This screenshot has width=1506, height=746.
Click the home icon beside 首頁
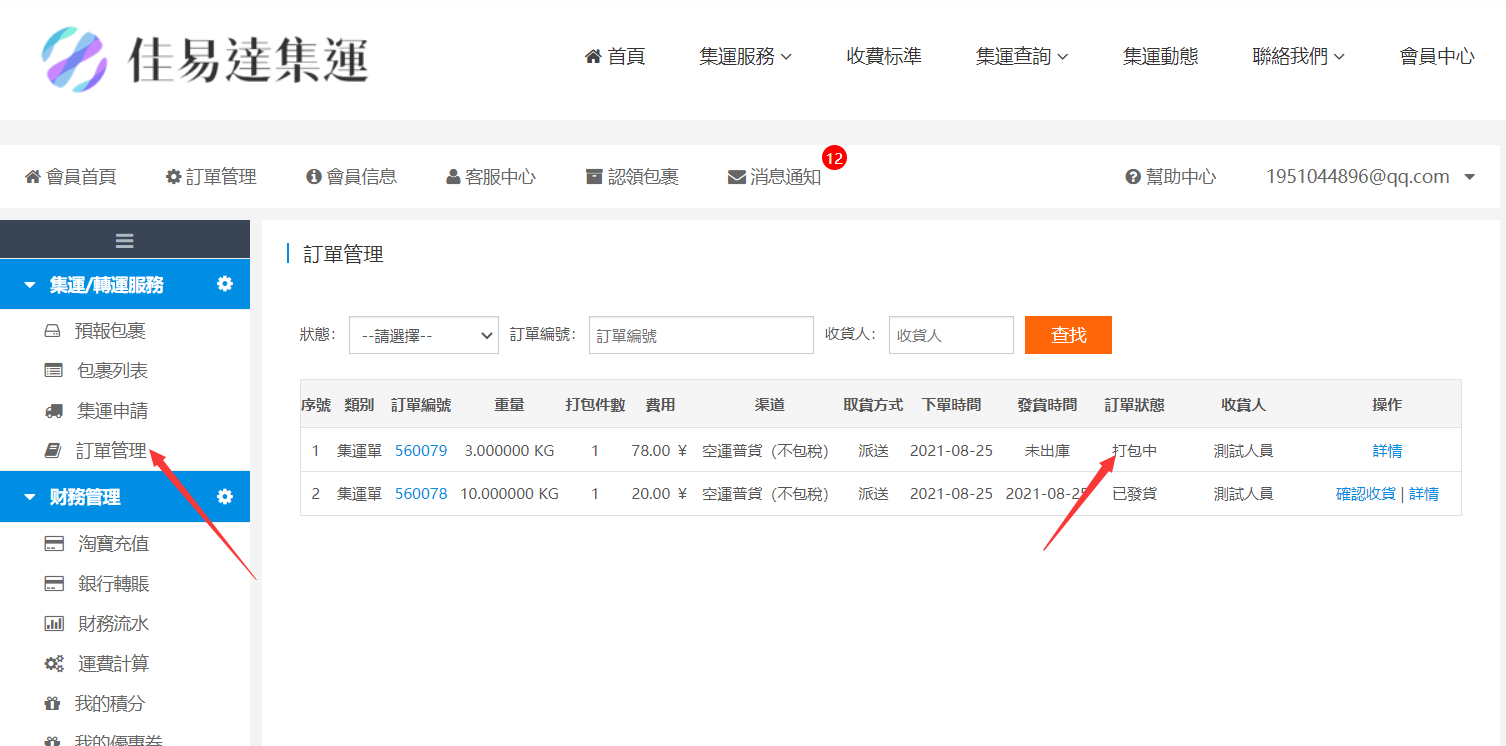(x=593, y=56)
